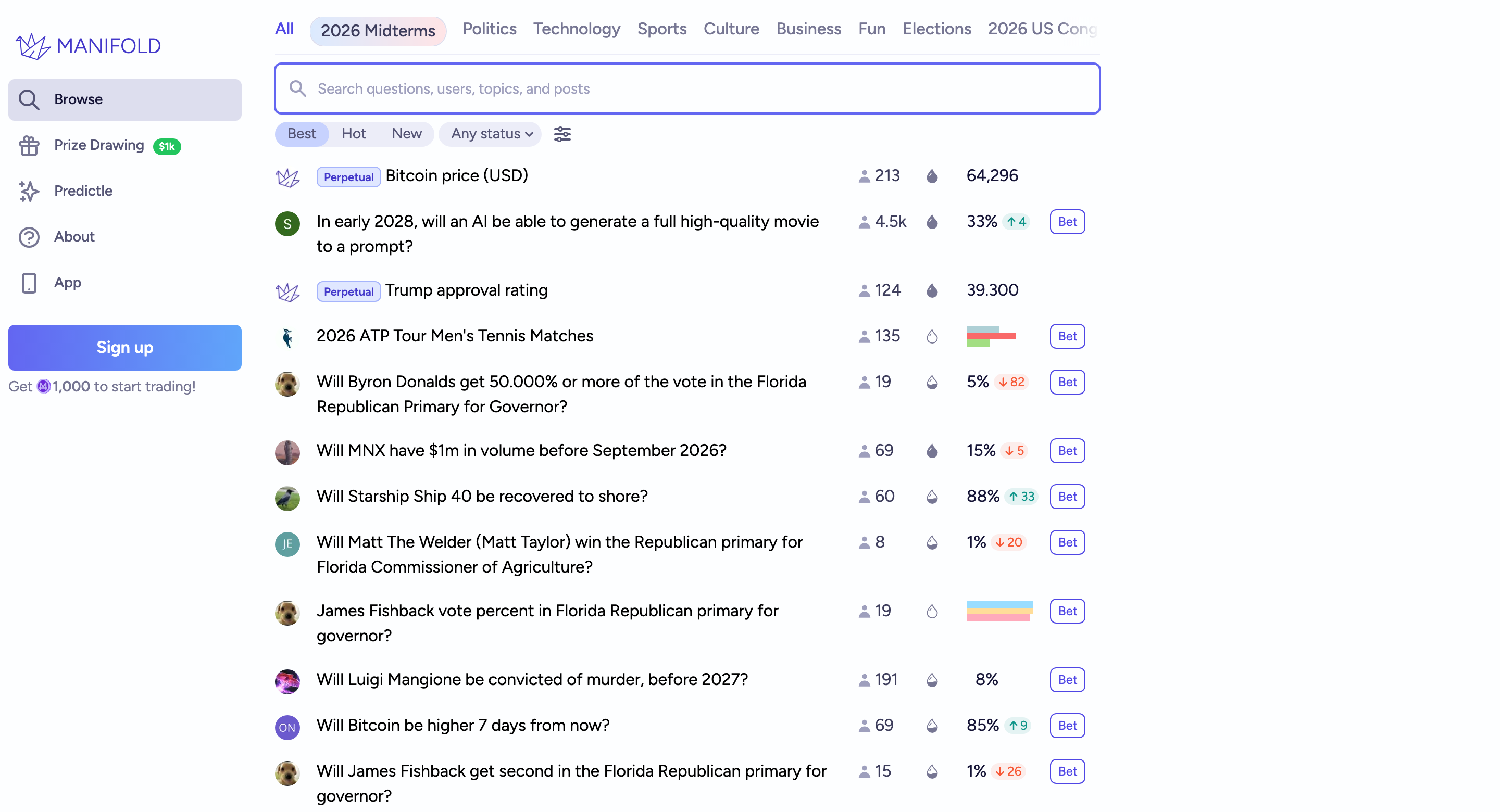Click the search magnifier in the search bar
Image resolution: width=1500 pixels, height=812 pixels.
pyautogui.click(x=297, y=88)
